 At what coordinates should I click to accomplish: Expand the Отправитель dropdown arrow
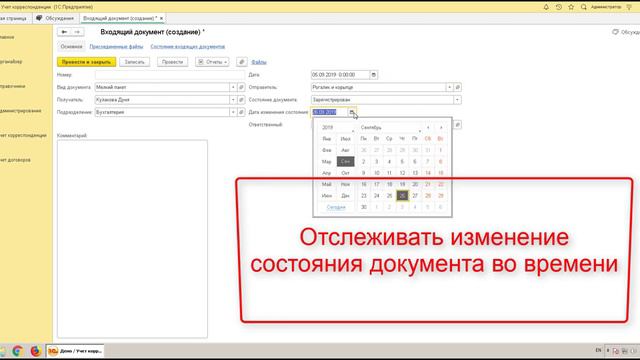(x=449, y=87)
